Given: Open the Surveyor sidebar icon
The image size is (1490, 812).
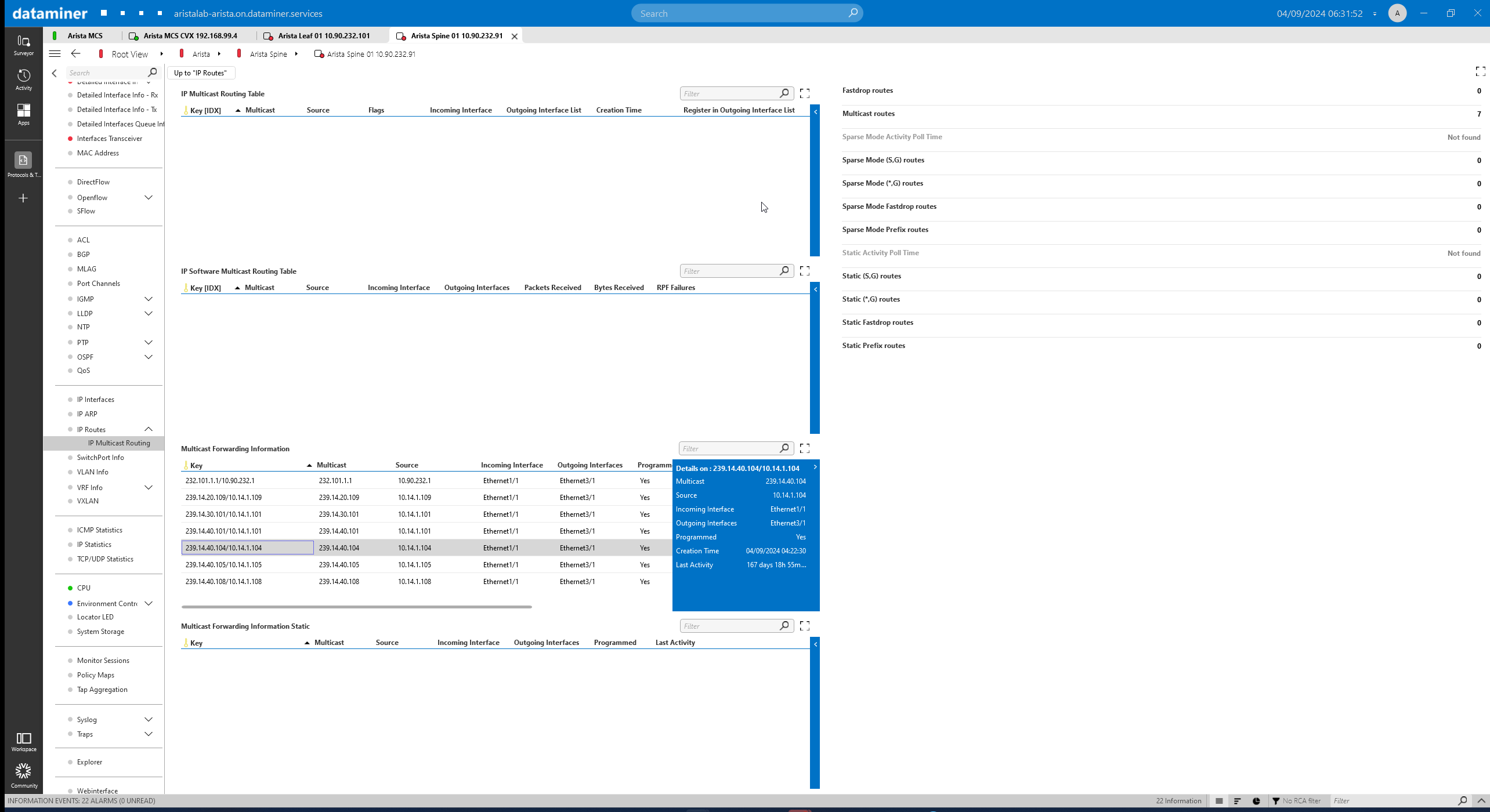Looking at the screenshot, I should [x=23, y=45].
